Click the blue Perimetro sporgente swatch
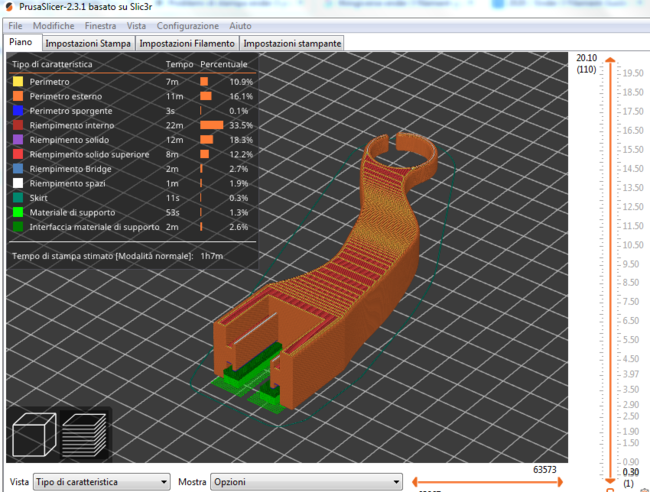 tap(17, 110)
